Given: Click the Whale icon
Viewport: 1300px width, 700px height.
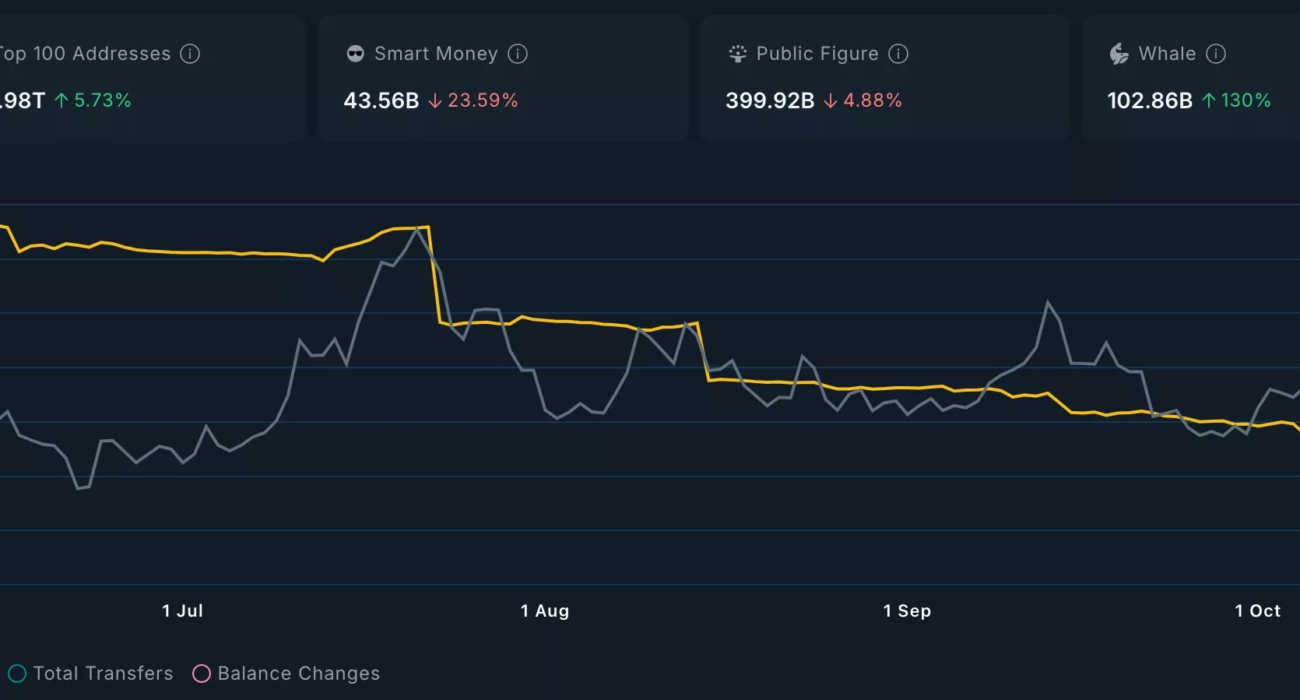Looking at the screenshot, I should tap(1119, 54).
